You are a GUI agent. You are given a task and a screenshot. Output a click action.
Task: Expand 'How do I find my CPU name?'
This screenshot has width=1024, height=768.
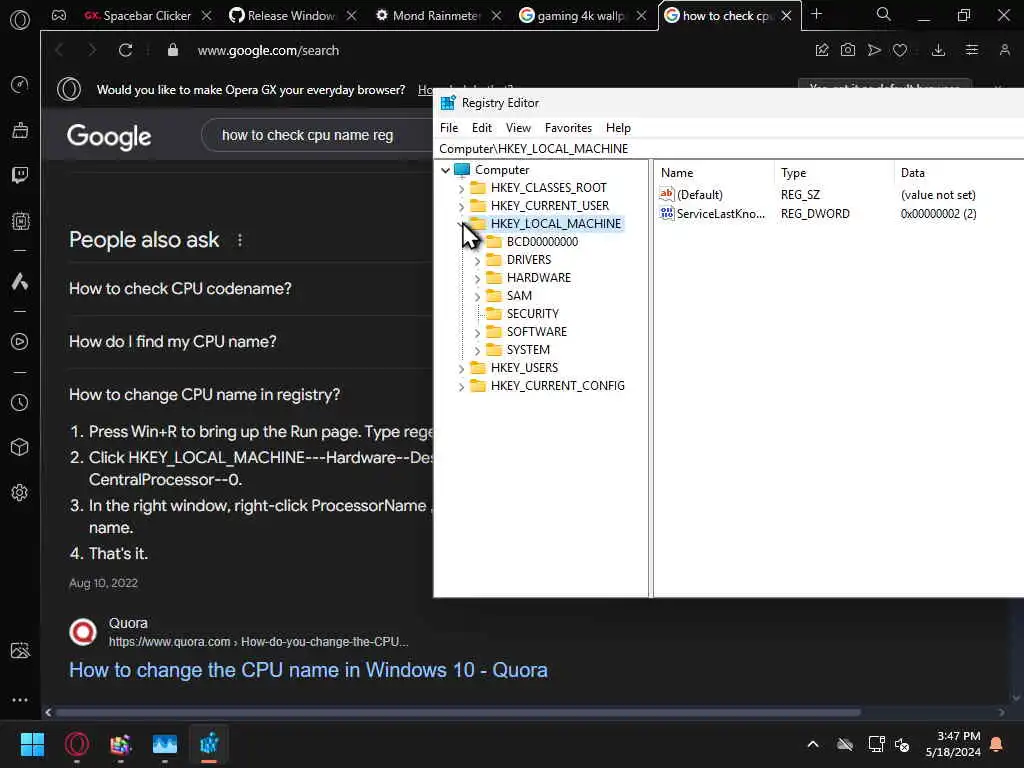point(172,342)
